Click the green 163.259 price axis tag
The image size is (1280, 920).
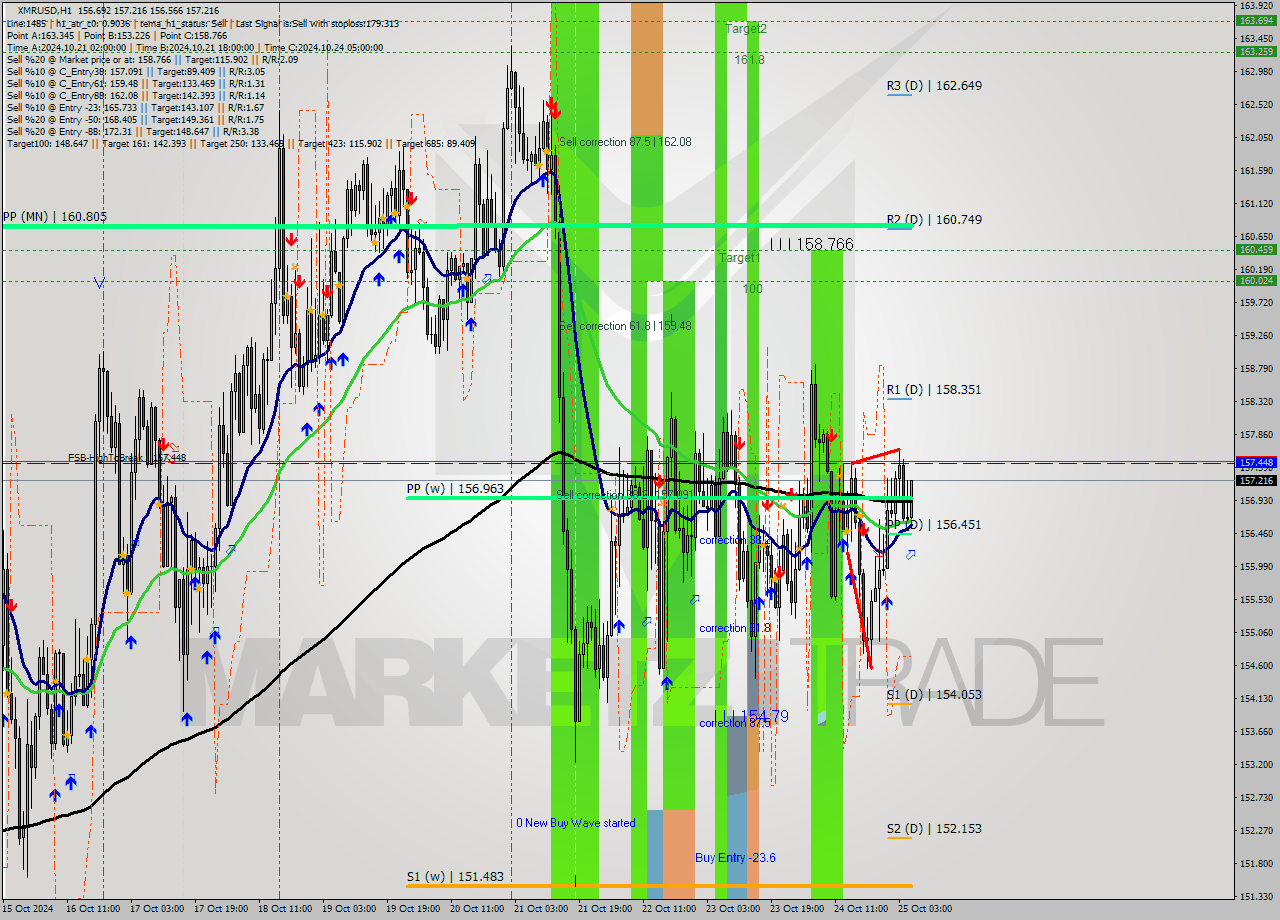coord(1256,51)
